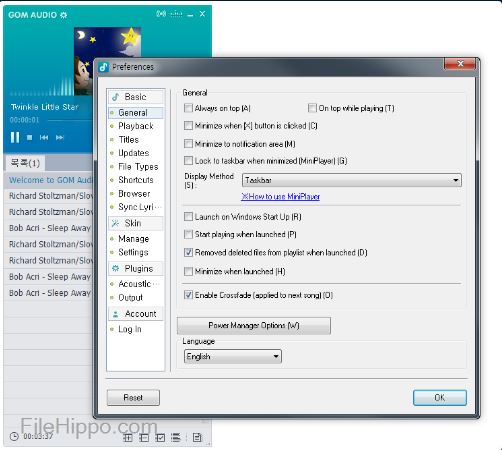502x450 pixels.
Task: Click 'Twinkle Little Star' song title text
Action: pos(45,107)
